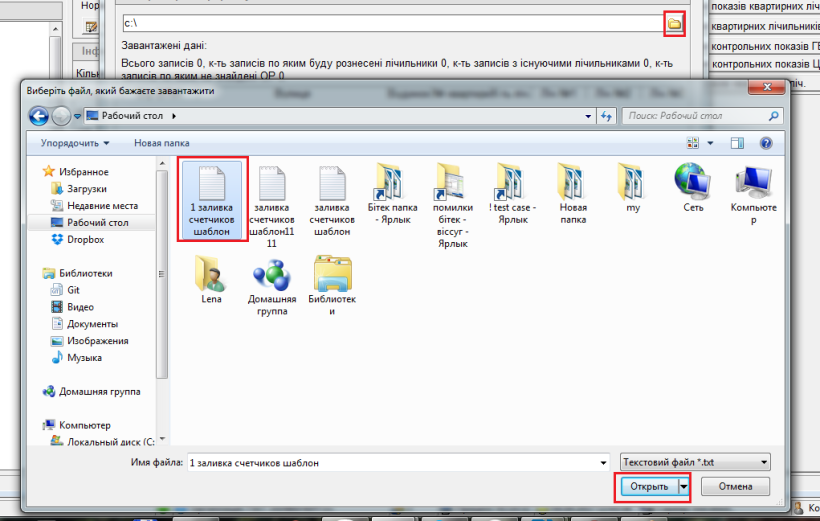Click the "Имя файла" input field
Viewport: 820px width, 521px height.
(396, 462)
